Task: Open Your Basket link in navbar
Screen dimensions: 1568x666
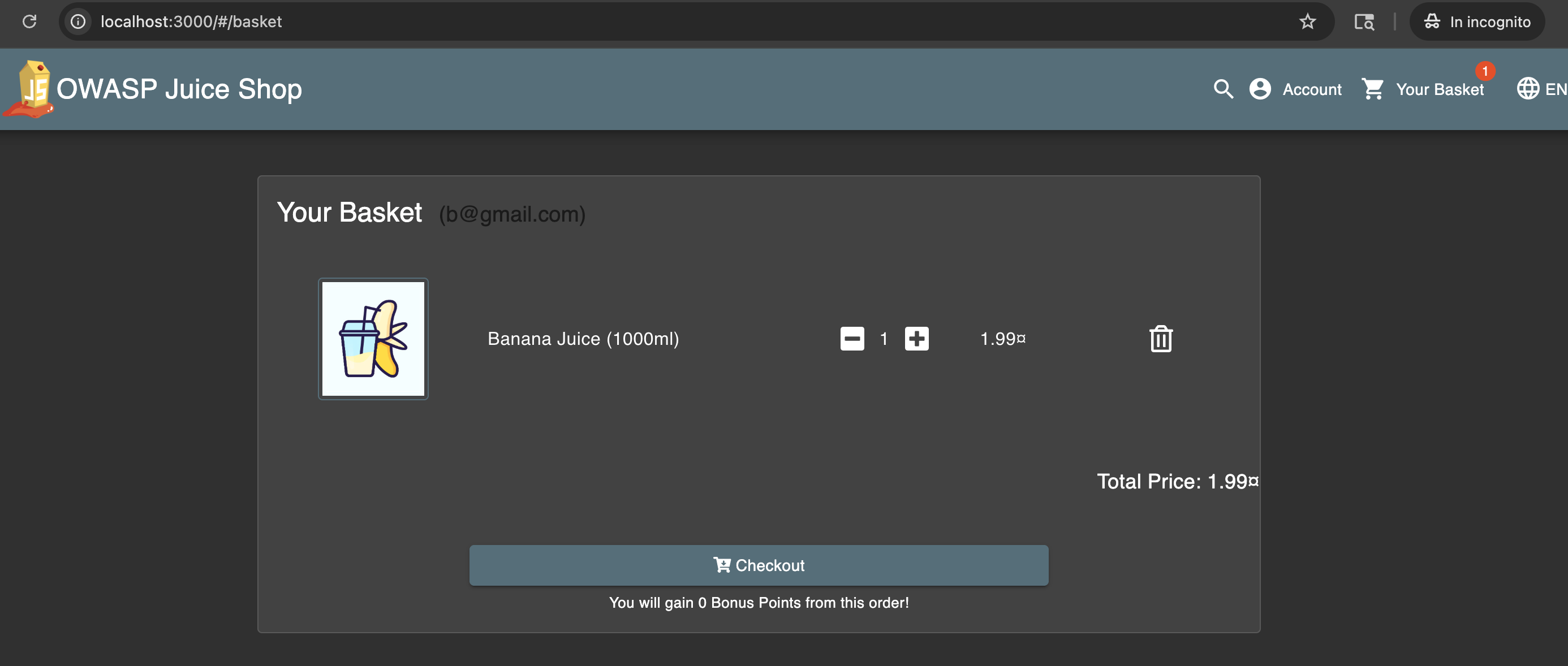Action: click(x=1439, y=89)
